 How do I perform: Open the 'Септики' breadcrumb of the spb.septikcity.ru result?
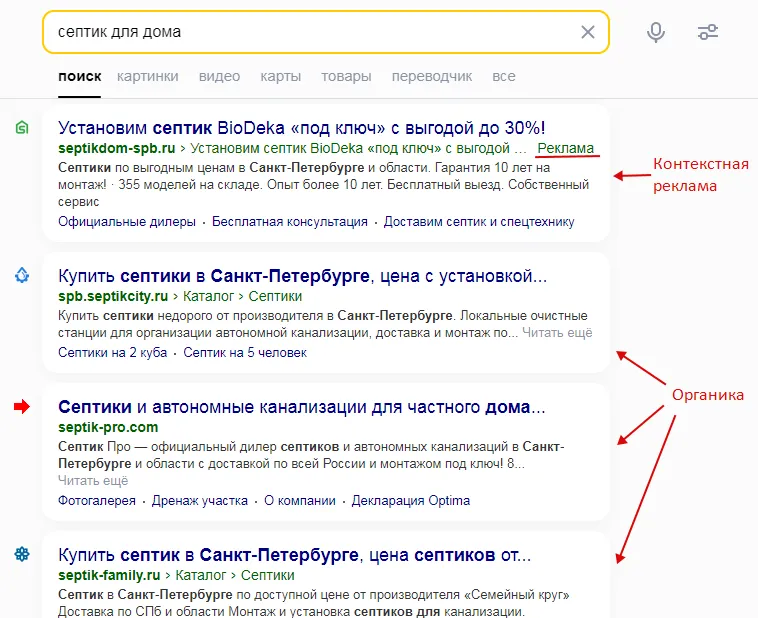point(275,296)
